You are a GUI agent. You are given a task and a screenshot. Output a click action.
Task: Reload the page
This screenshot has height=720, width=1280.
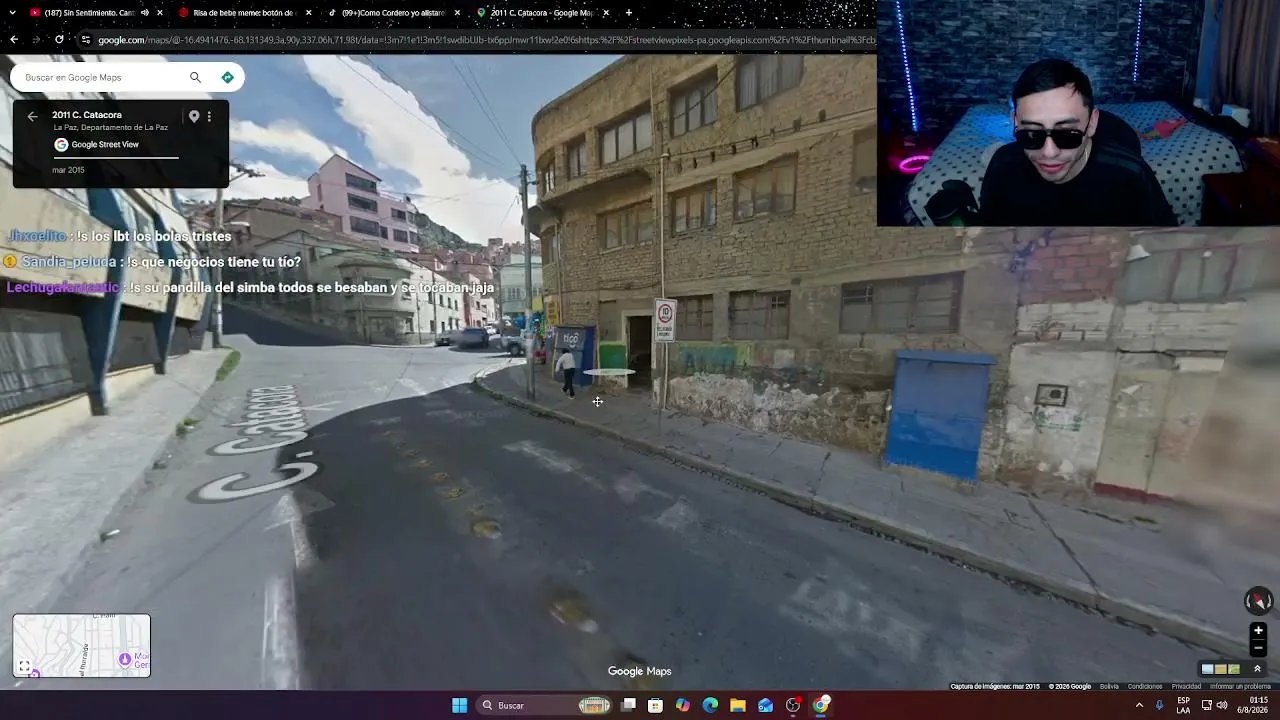(x=60, y=40)
